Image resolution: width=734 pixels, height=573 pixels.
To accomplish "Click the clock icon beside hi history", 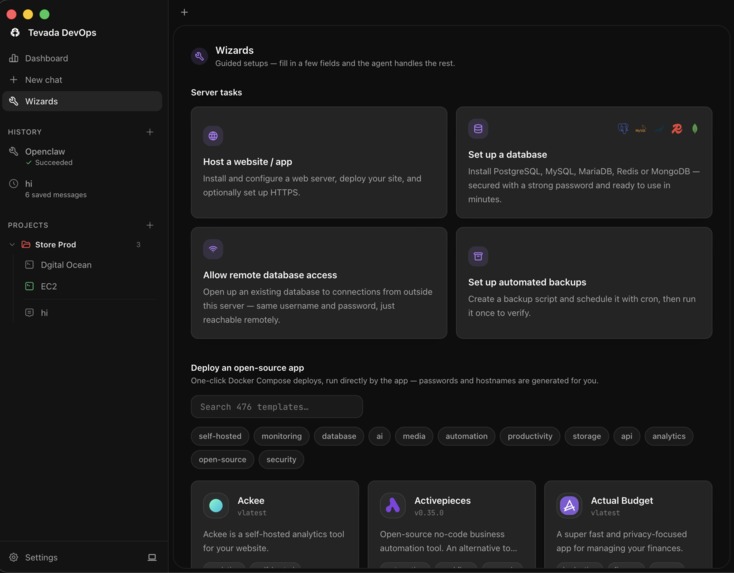I will pyautogui.click(x=14, y=184).
